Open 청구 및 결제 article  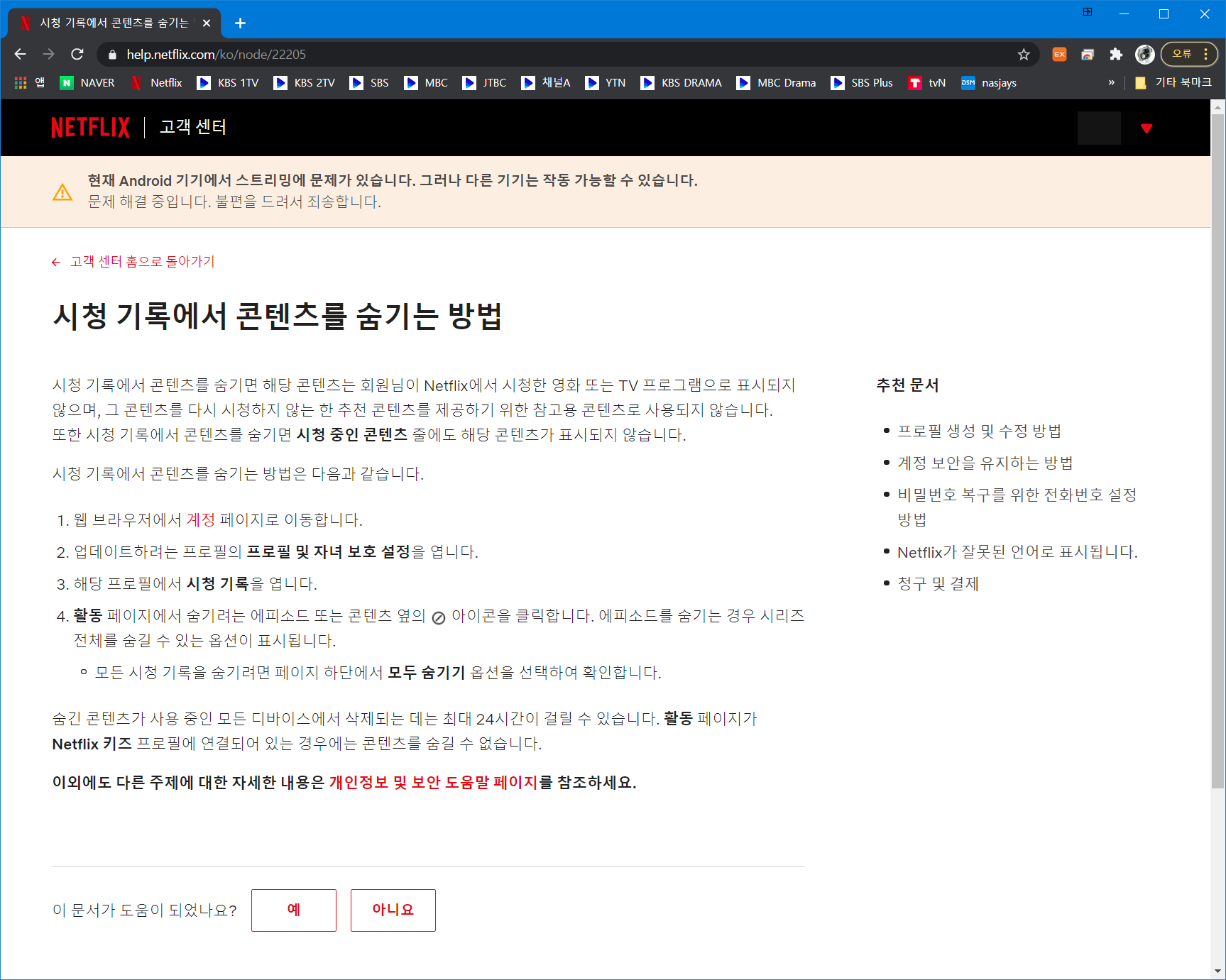tap(938, 583)
